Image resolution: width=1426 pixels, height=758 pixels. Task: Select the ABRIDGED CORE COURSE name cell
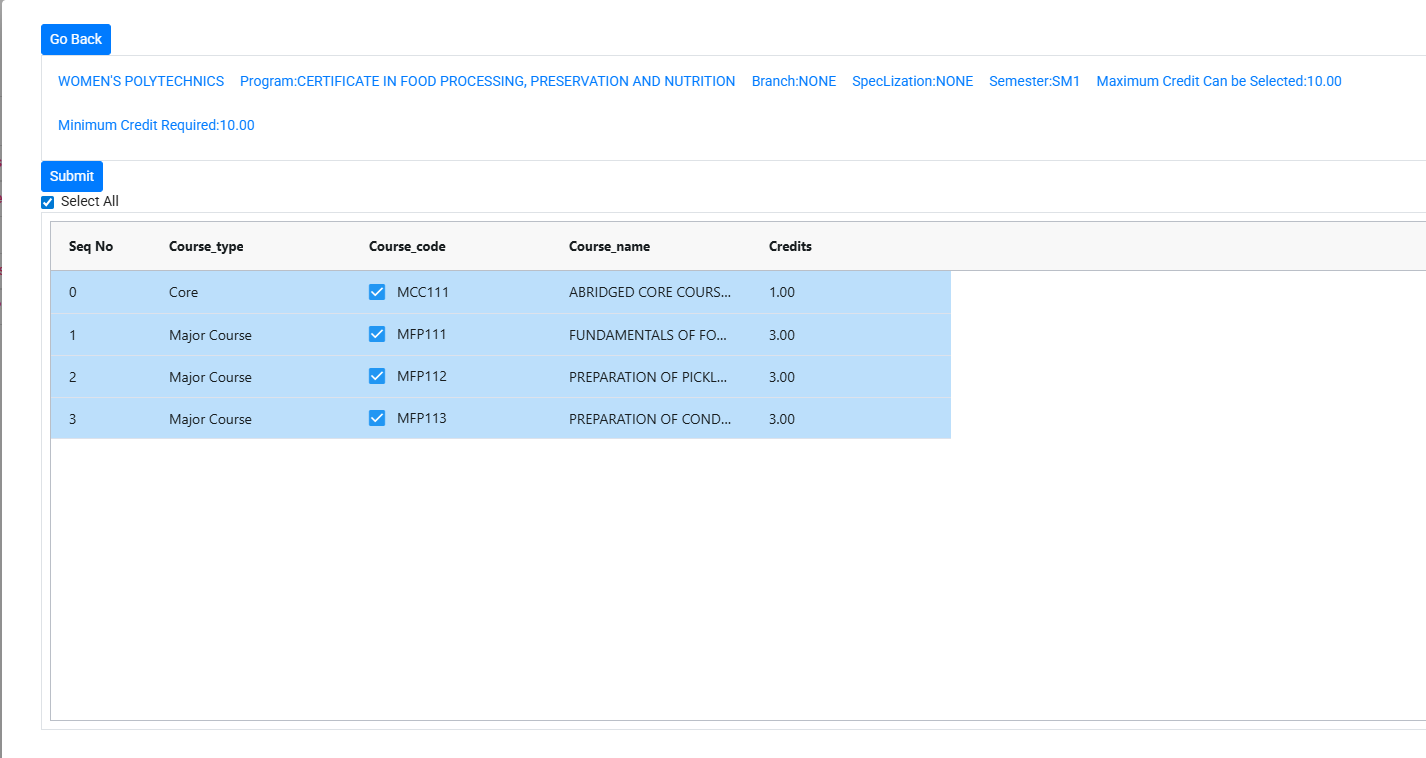point(650,292)
